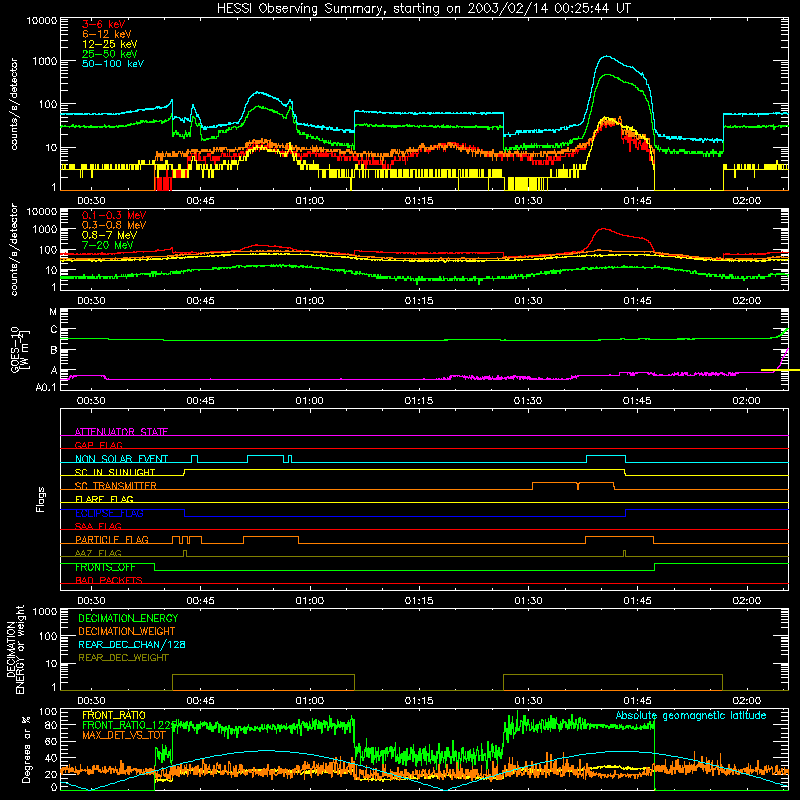Screen dimensions: 800x800
Task: Select the "ATTENUATOR_STATE" flag label
Action: (x=121, y=432)
